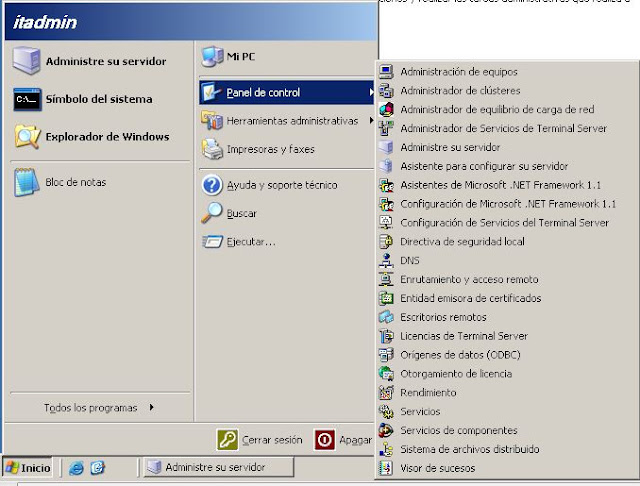Open Explorador de Windows pinned item
Image resolution: width=640 pixels, height=486 pixels.
(x=100, y=137)
